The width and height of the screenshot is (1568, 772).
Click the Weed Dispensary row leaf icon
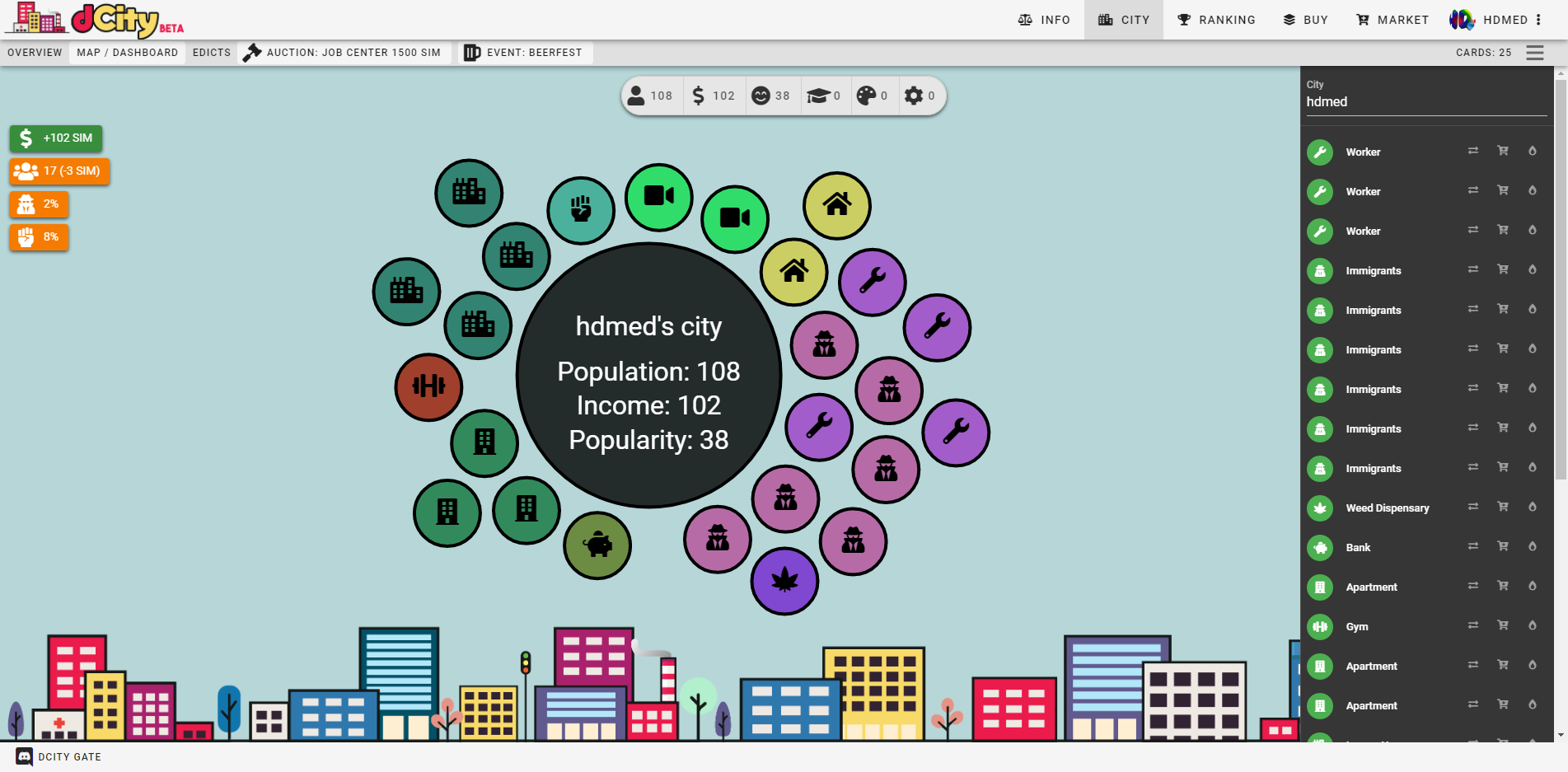pos(1320,508)
